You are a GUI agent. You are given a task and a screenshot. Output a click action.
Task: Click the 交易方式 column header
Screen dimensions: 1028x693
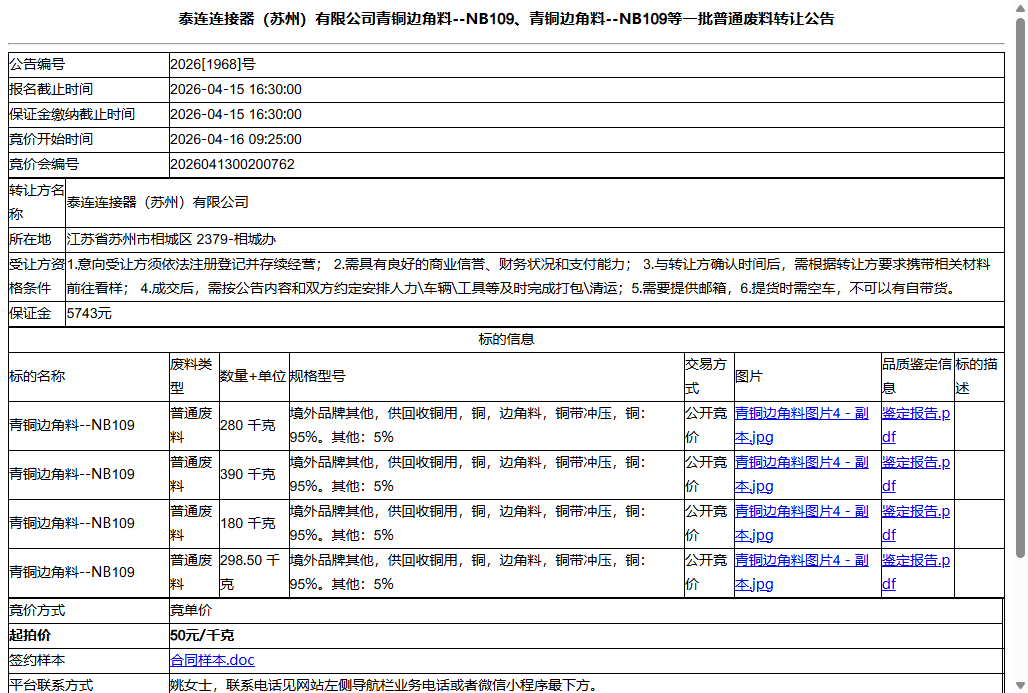(705, 376)
